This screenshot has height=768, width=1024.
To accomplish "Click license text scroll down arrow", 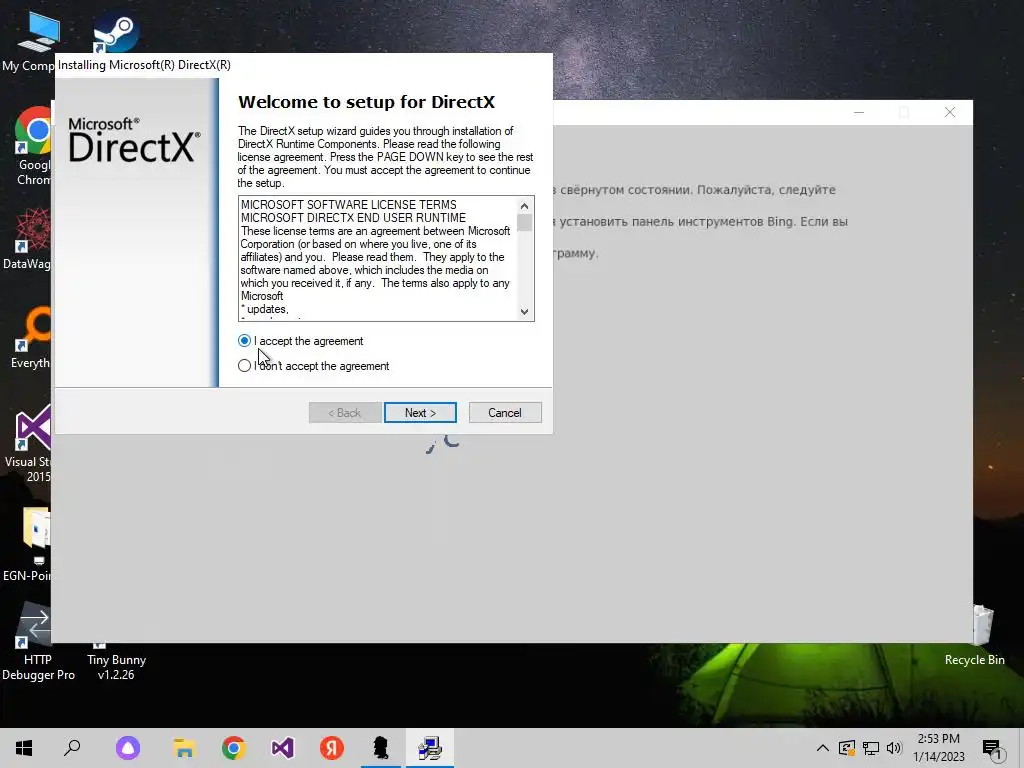I will (x=524, y=312).
